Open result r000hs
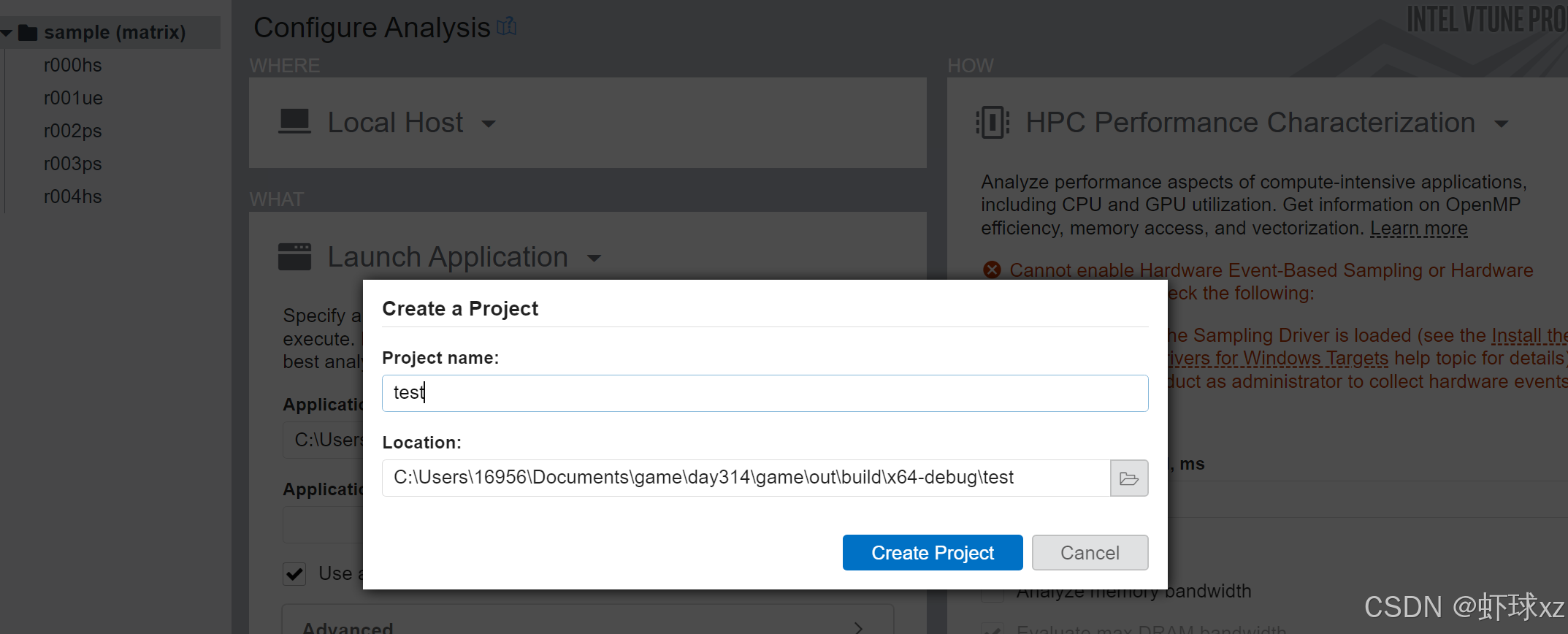The image size is (1568, 634). (72, 65)
